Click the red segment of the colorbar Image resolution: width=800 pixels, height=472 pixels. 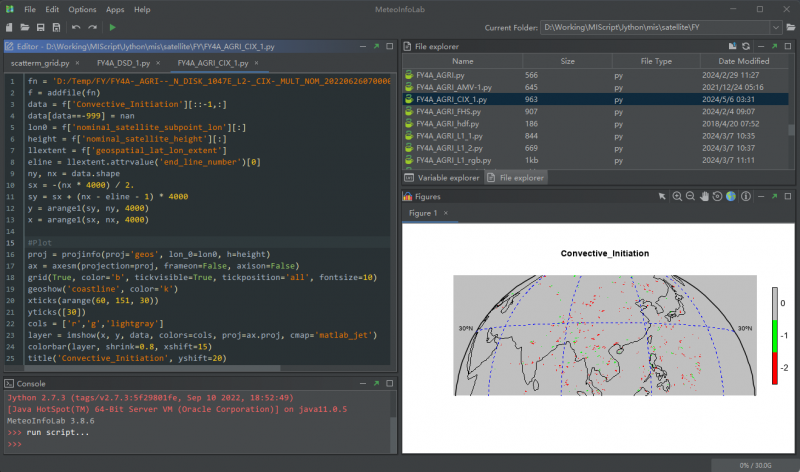pos(775,366)
